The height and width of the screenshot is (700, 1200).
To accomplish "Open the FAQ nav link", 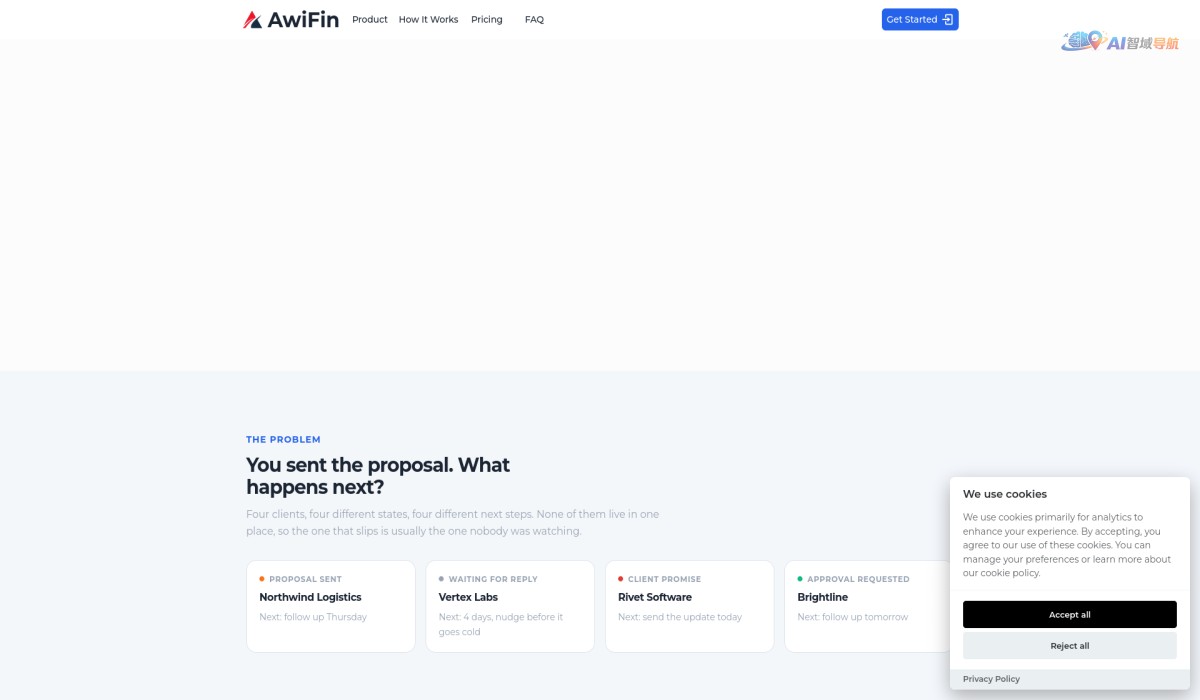I will [534, 19].
